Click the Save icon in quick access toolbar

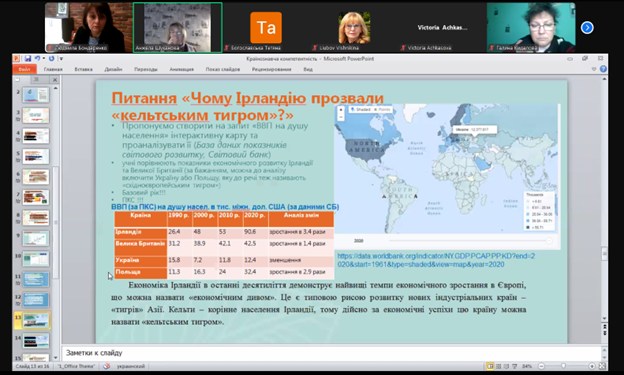pos(28,59)
